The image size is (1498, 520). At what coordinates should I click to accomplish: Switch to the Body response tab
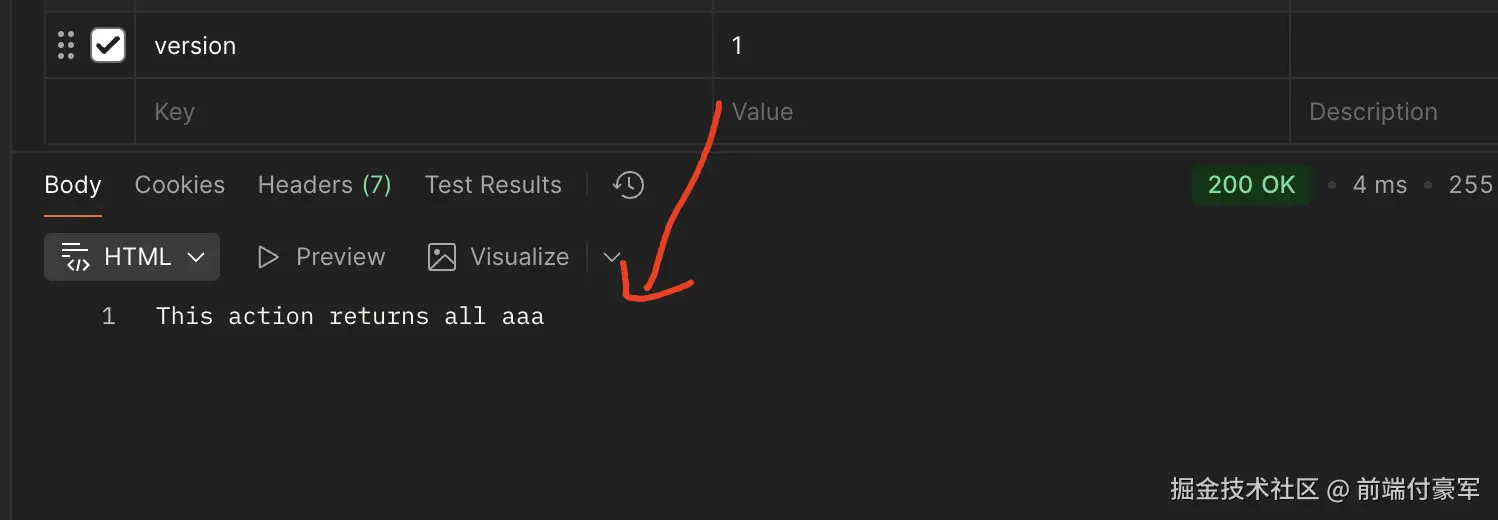(73, 185)
